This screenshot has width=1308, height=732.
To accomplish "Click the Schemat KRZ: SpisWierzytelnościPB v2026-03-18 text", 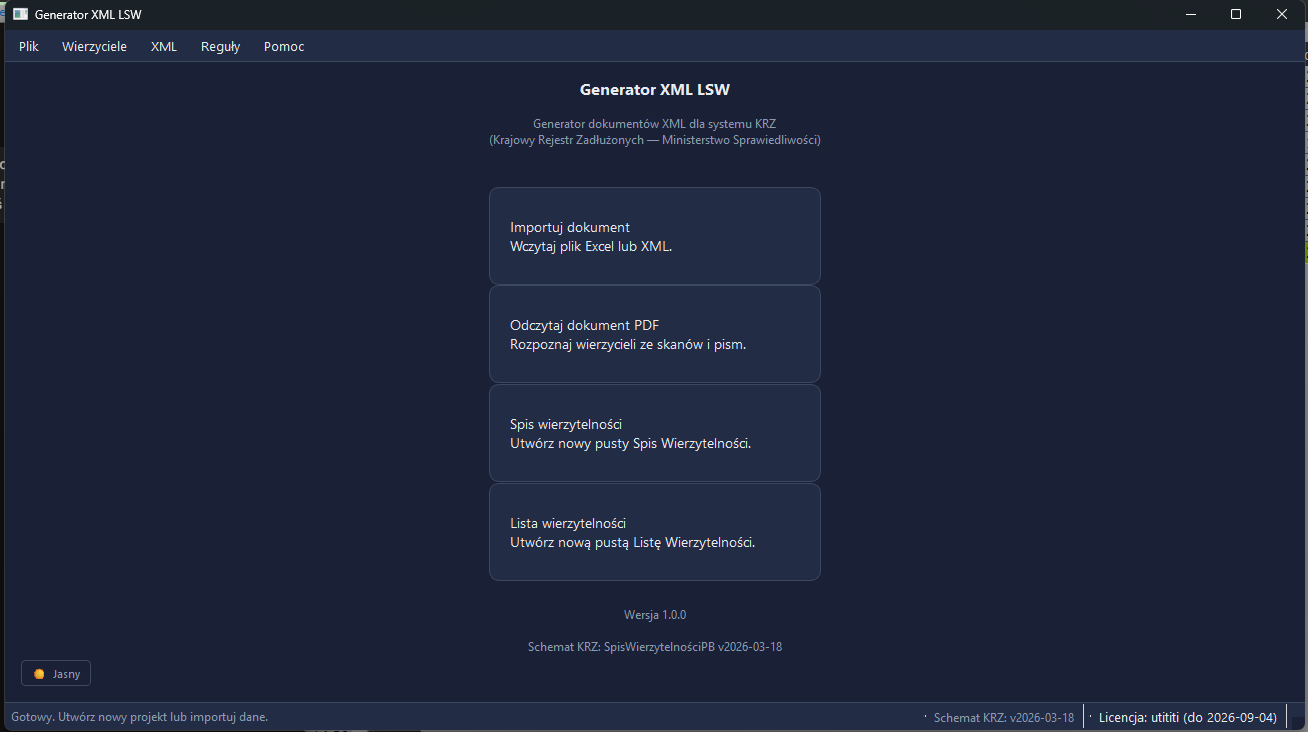I will [655, 647].
